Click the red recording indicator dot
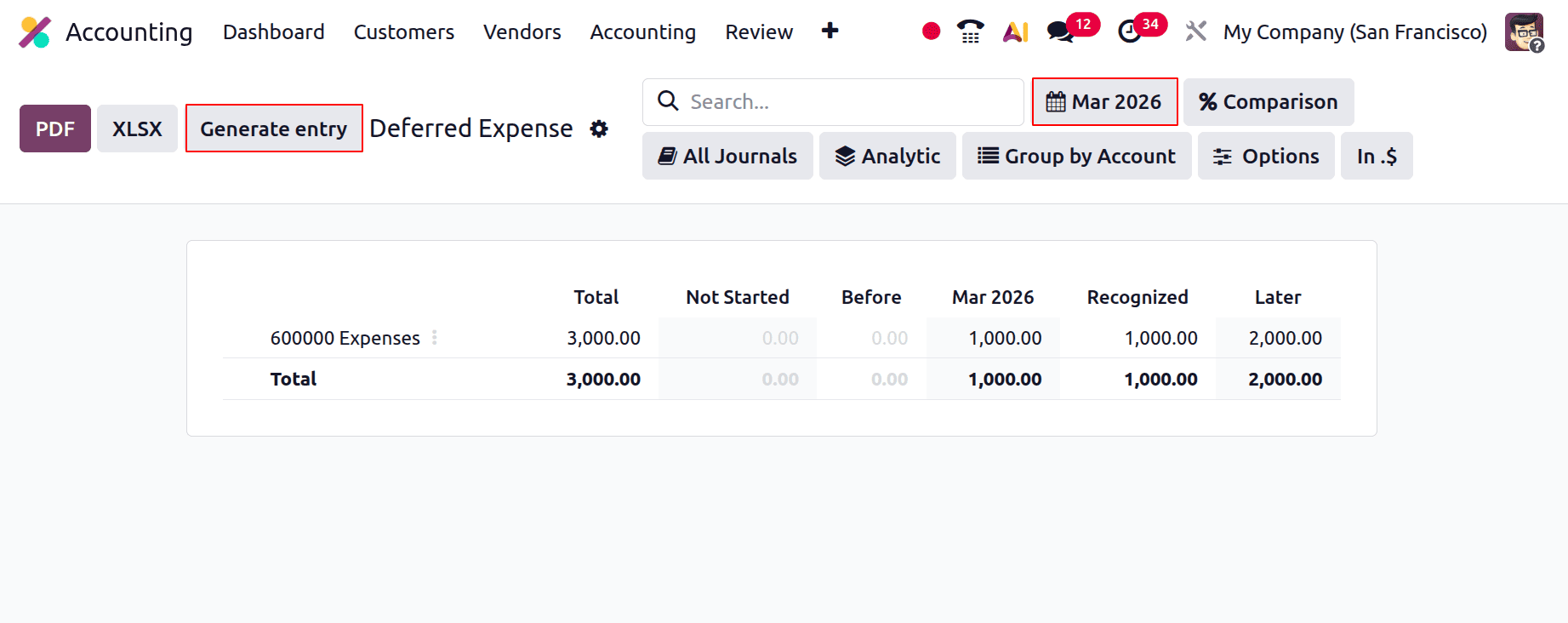This screenshot has width=1568, height=623. (x=932, y=31)
